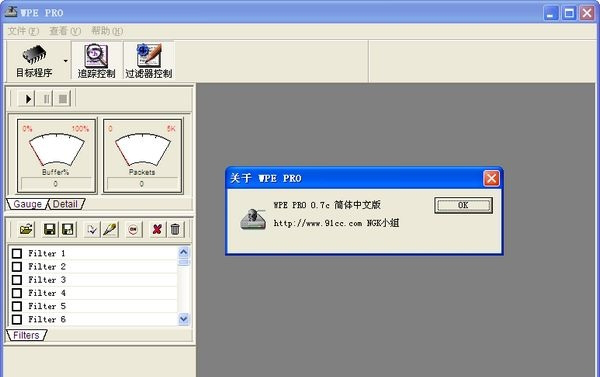Open the 追踪控制 trace control tool

click(x=96, y=61)
